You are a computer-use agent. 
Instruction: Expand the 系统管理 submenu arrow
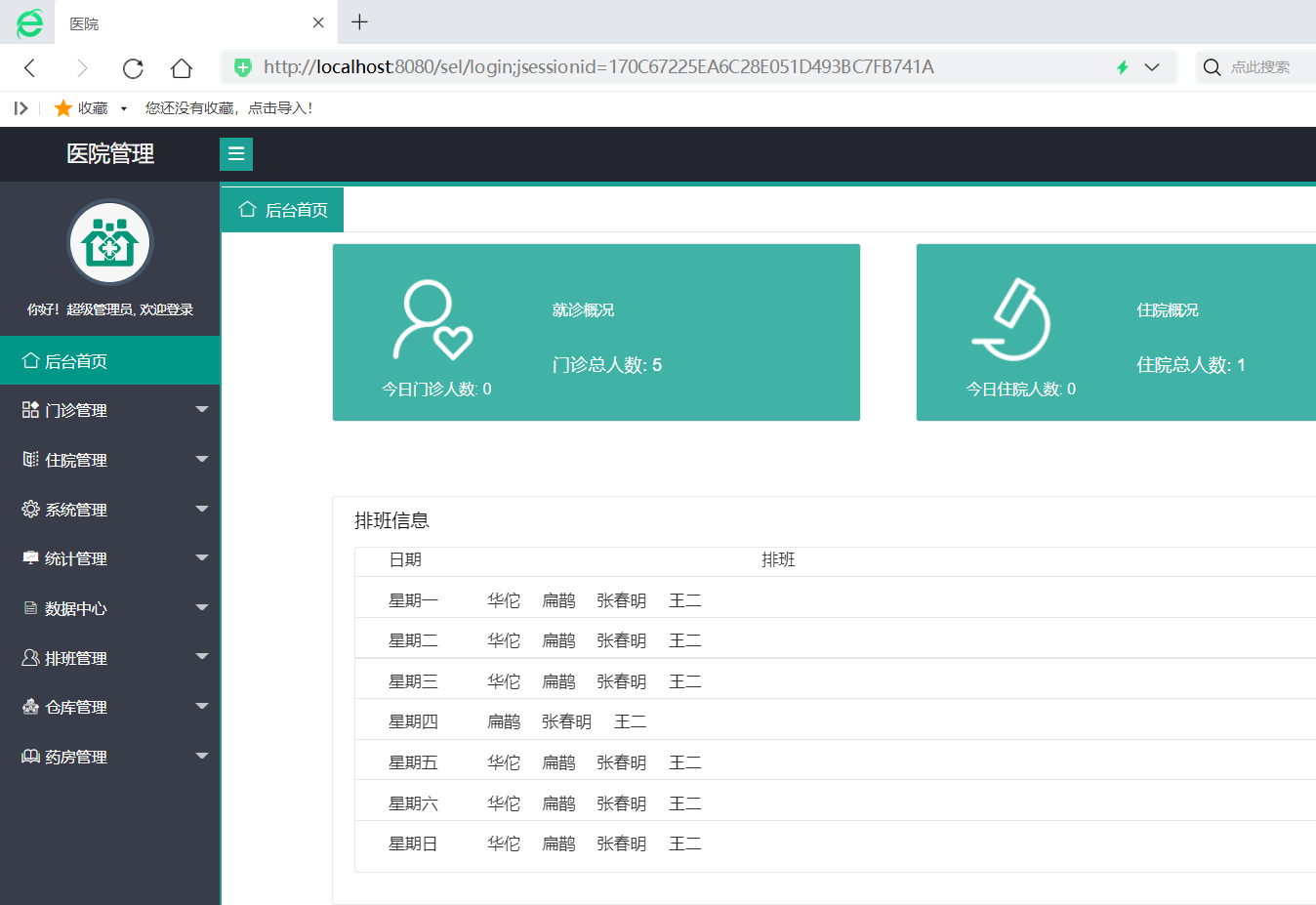click(x=202, y=508)
